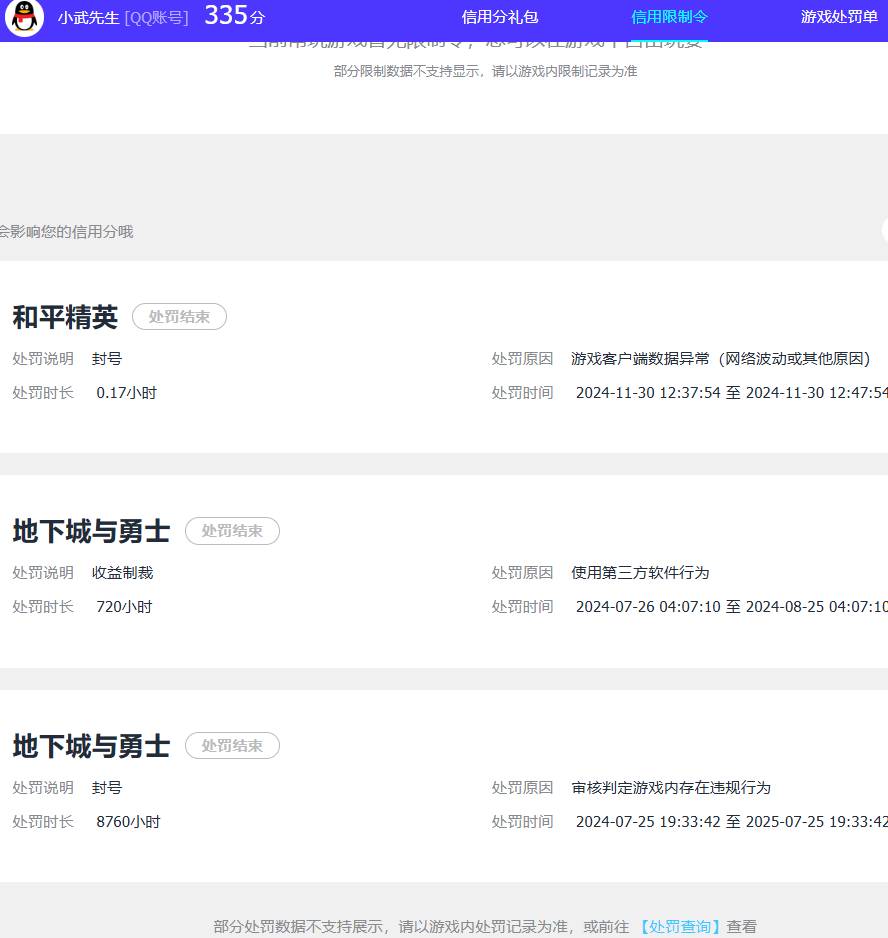This screenshot has height=938, width=888.
Task: Open the 【处罚查询】link in the footer
Action: (x=680, y=926)
